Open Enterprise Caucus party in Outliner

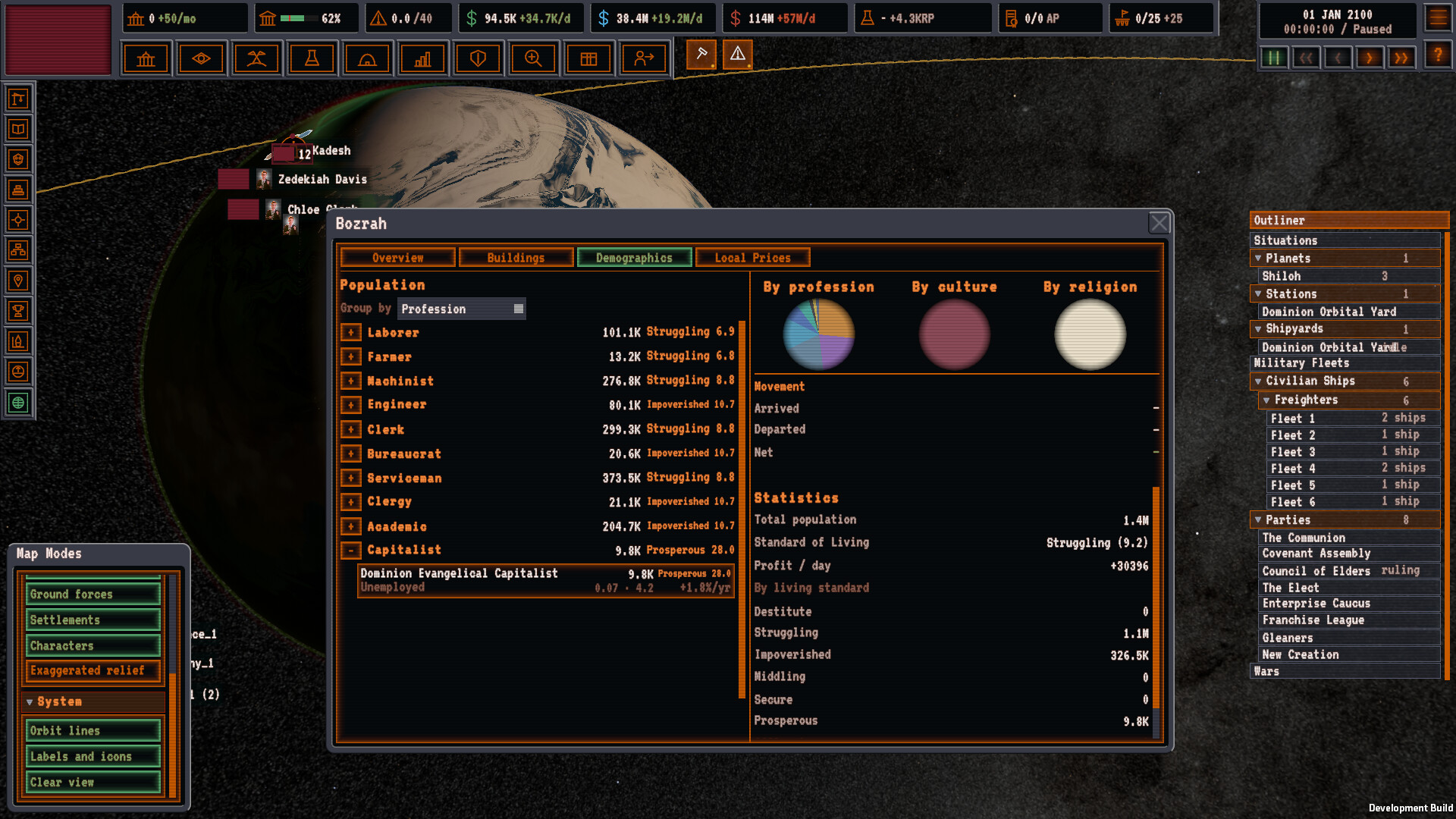pos(1348,604)
